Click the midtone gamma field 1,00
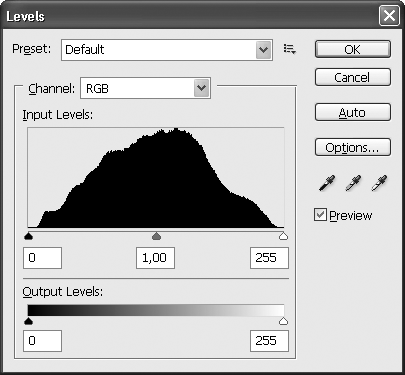The image size is (405, 375). 155,258
